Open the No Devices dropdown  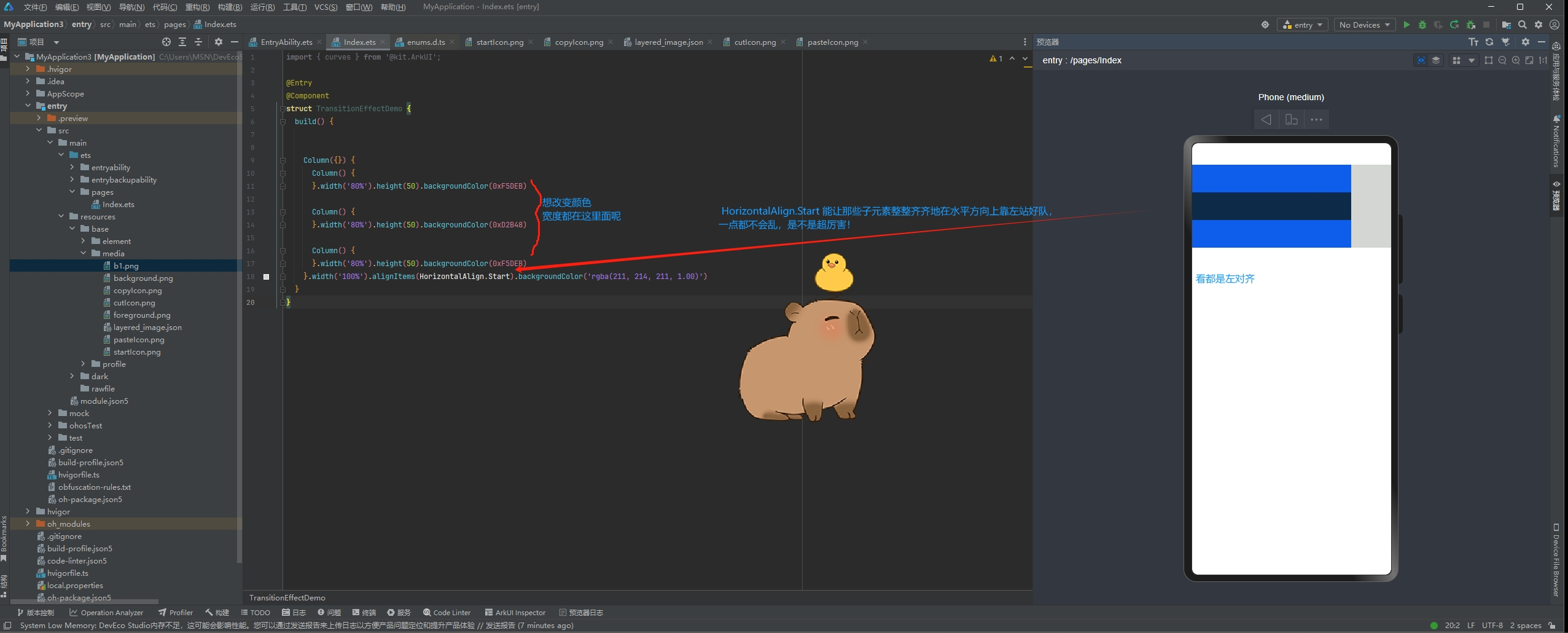point(1364,25)
